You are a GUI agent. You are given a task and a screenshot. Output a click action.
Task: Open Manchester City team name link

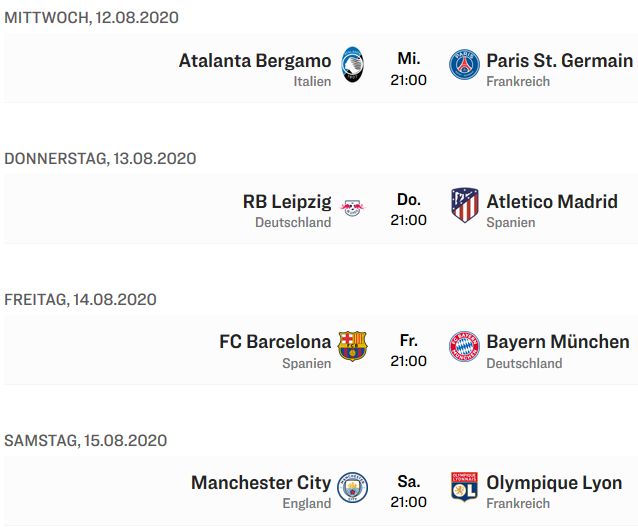pyautogui.click(x=261, y=483)
